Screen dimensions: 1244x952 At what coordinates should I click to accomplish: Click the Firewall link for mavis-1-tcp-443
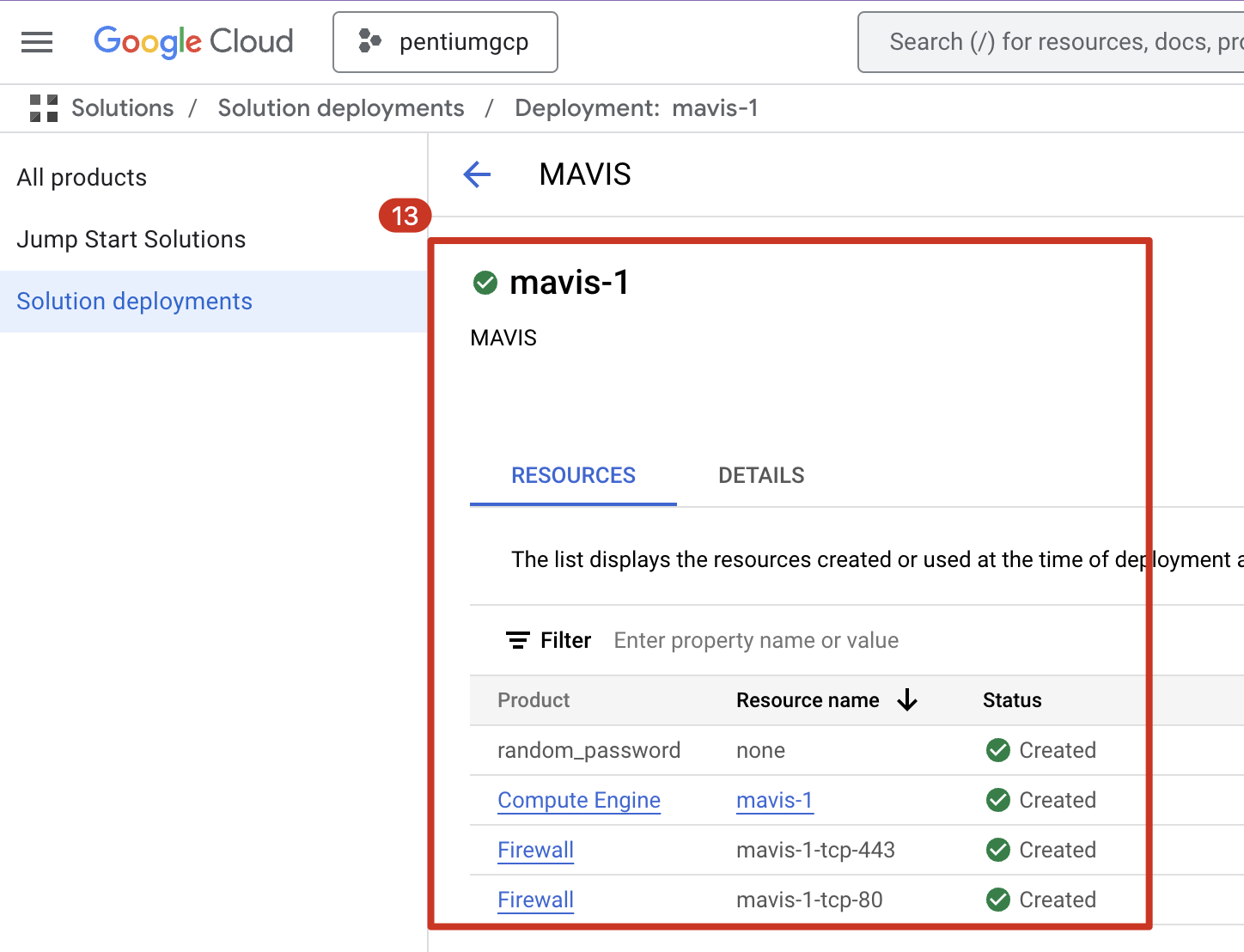535,850
